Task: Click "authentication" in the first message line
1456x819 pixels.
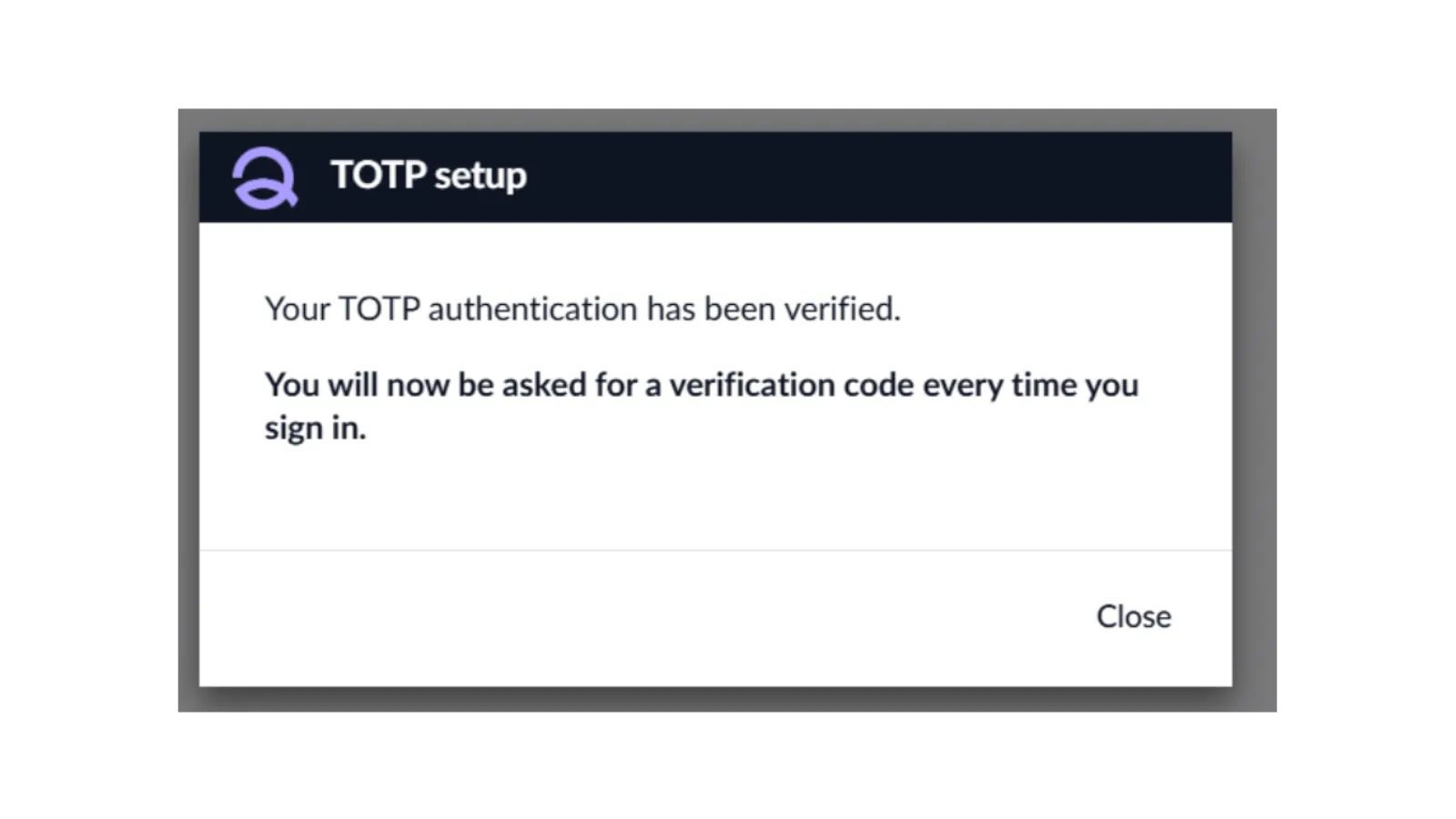Action: tap(532, 309)
